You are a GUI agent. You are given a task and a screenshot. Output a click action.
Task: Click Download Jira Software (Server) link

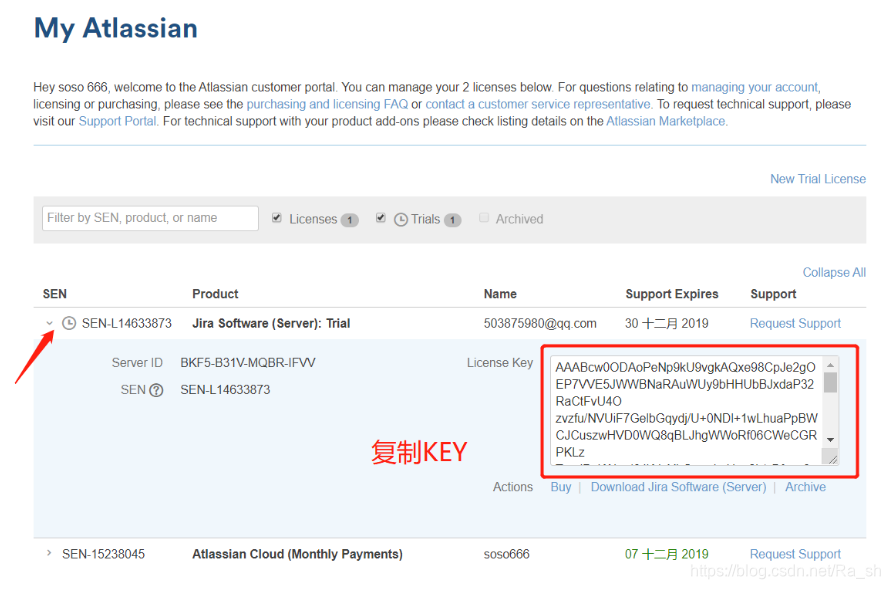(x=678, y=487)
